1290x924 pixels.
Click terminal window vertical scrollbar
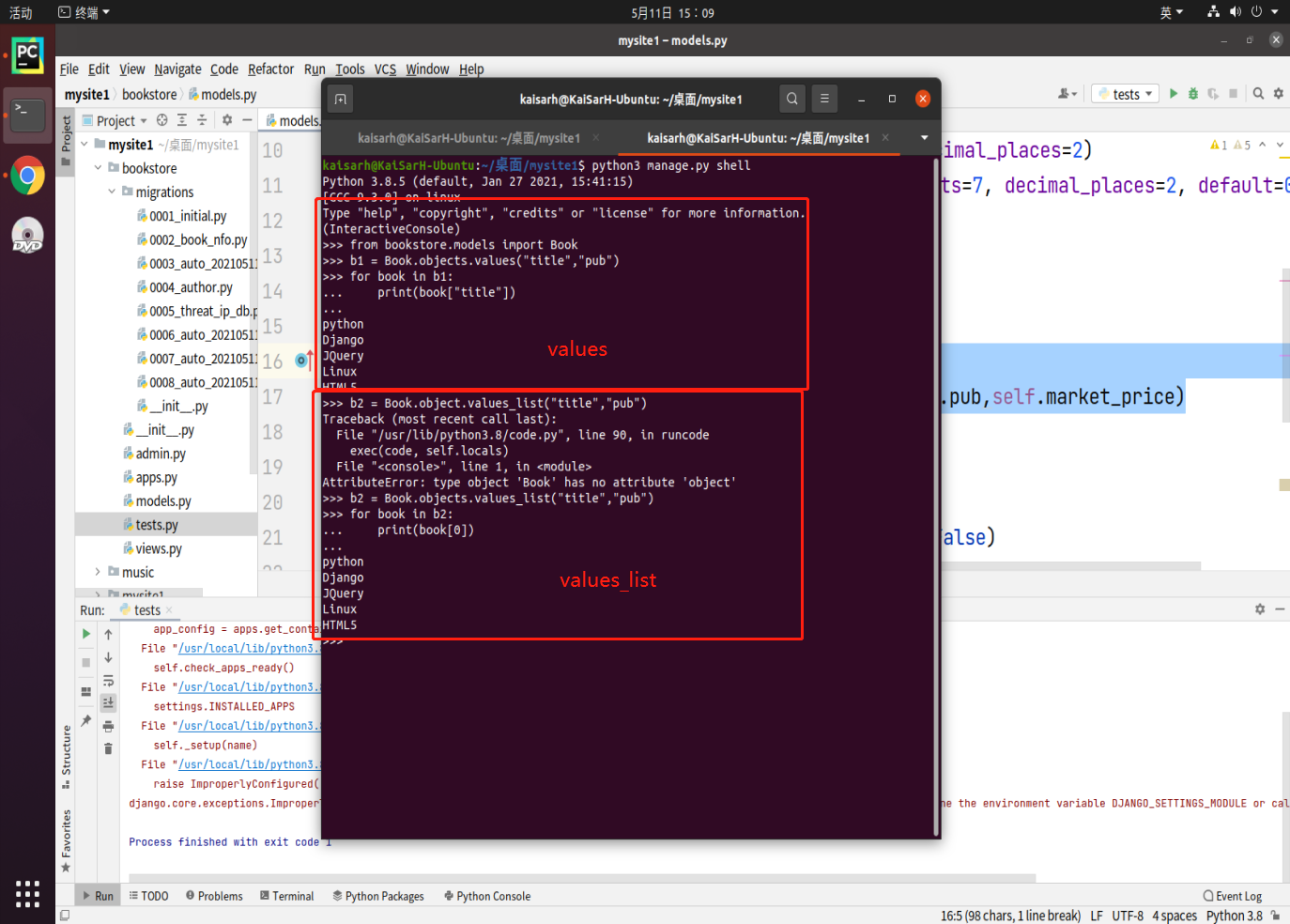tap(936, 496)
